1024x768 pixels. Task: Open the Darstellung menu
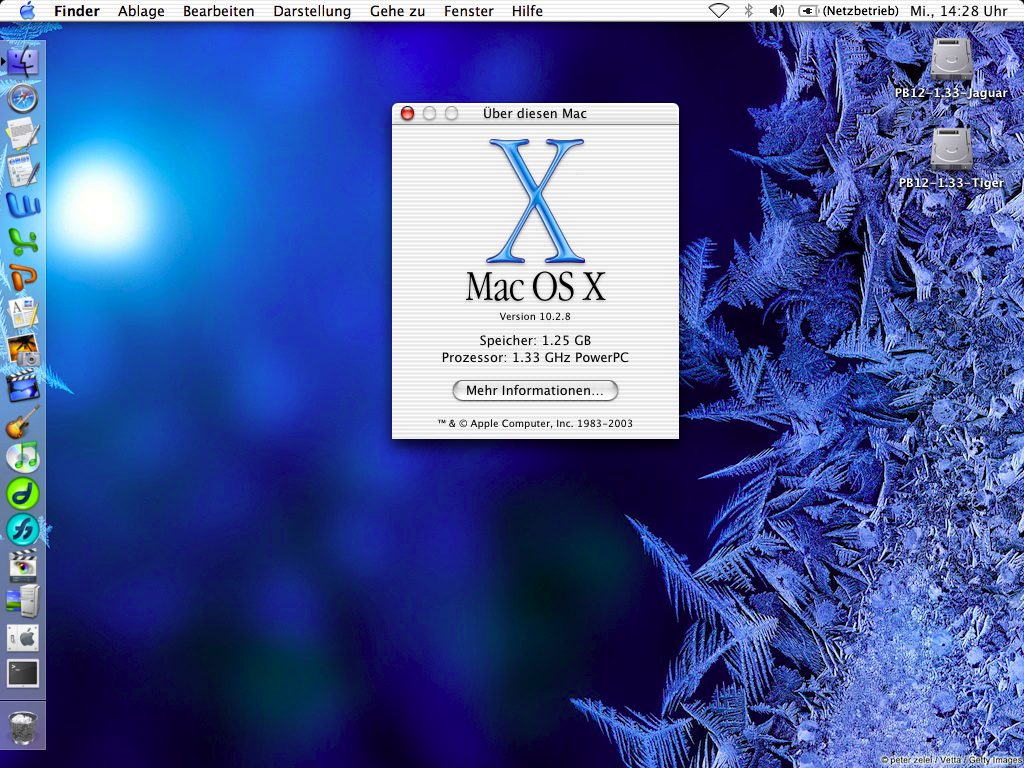[x=312, y=11]
